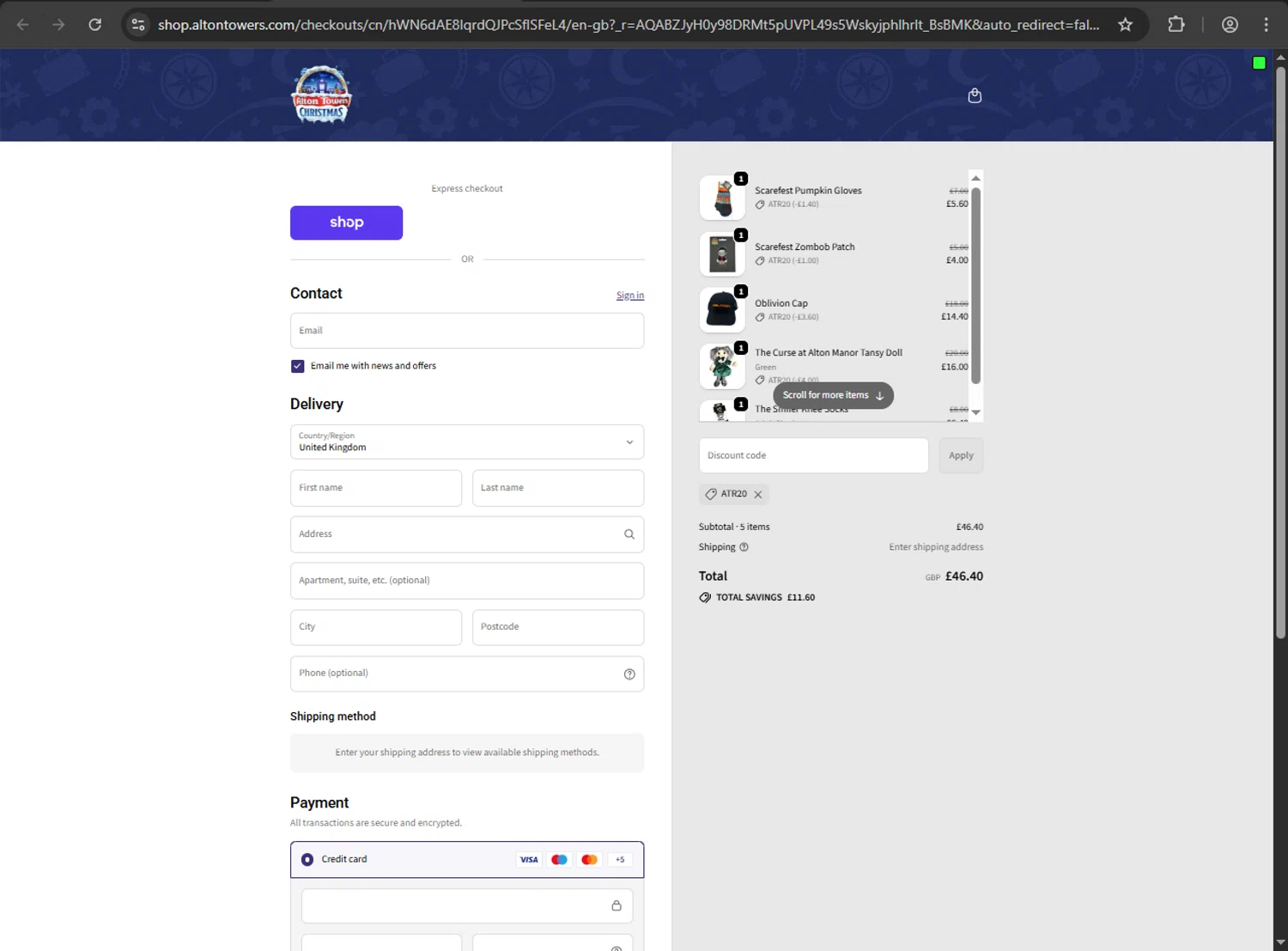Open the shopping bag cart icon
Viewport: 1288px width, 951px height.
[975, 95]
